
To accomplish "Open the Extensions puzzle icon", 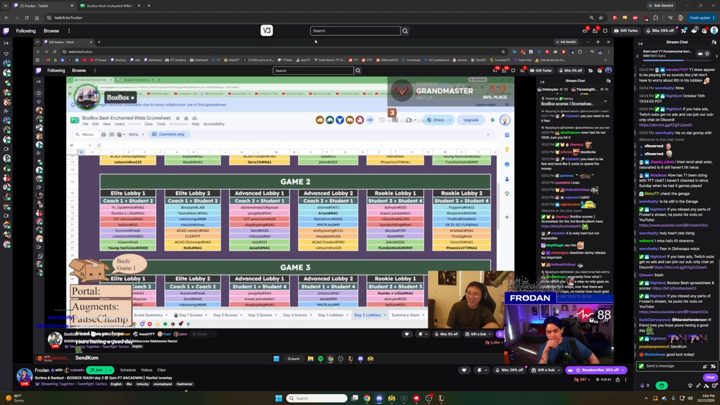I will click(655, 18).
